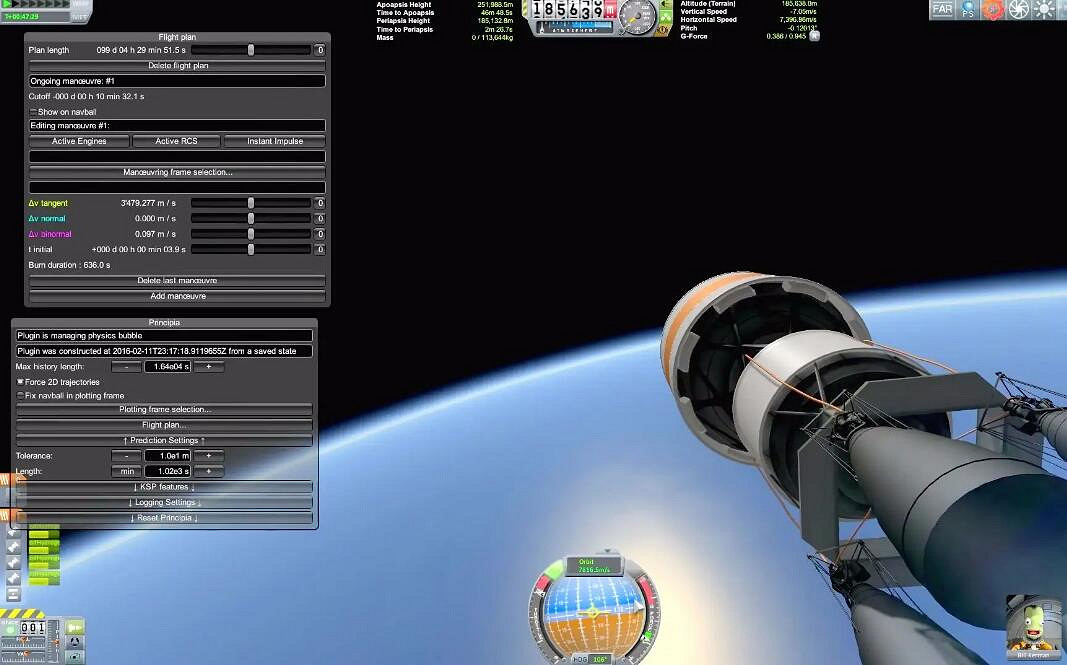Screen dimensions: 1067x665
Task: Click the Add manœuvre button
Action: (x=176, y=296)
